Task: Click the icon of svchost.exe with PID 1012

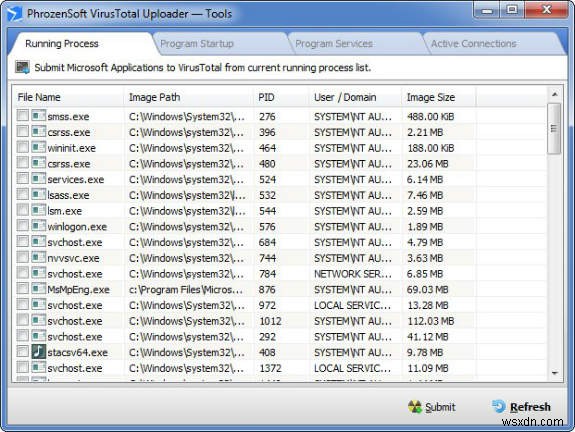Action: pos(39,321)
